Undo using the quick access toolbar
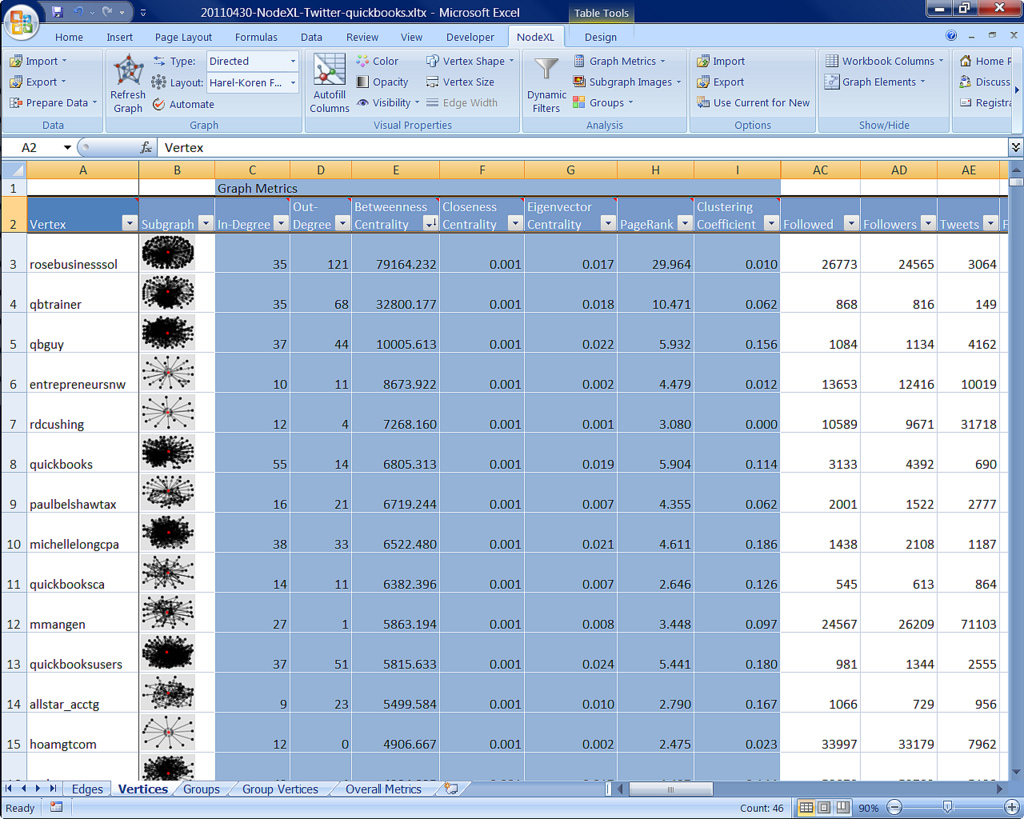Viewport: 1024px width, 819px height. [79, 12]
